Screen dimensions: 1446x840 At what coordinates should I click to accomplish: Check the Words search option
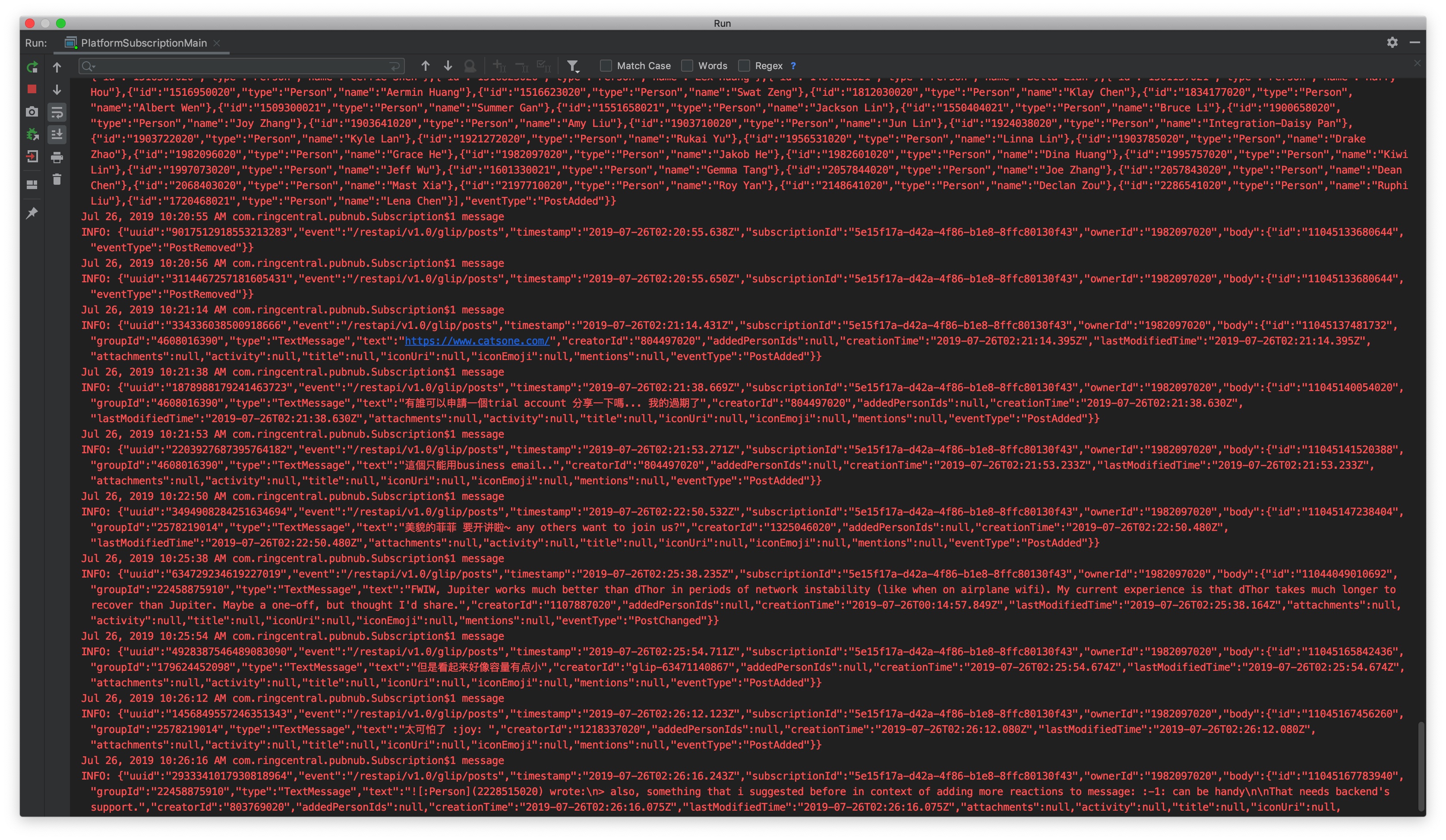(x=687, y=66)
